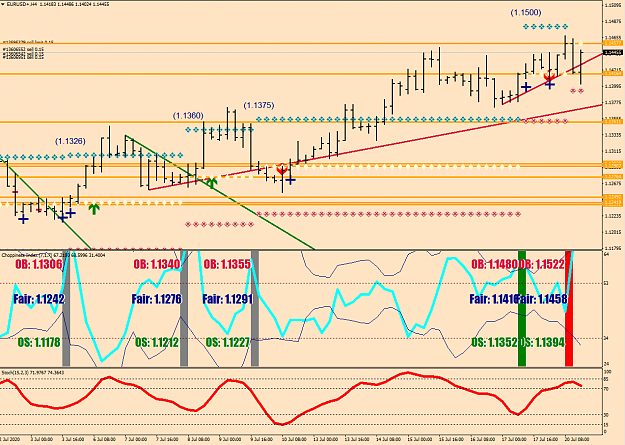Click the OB: 1.1480 label
The image size is (625, 445).
tap(494, 264)
